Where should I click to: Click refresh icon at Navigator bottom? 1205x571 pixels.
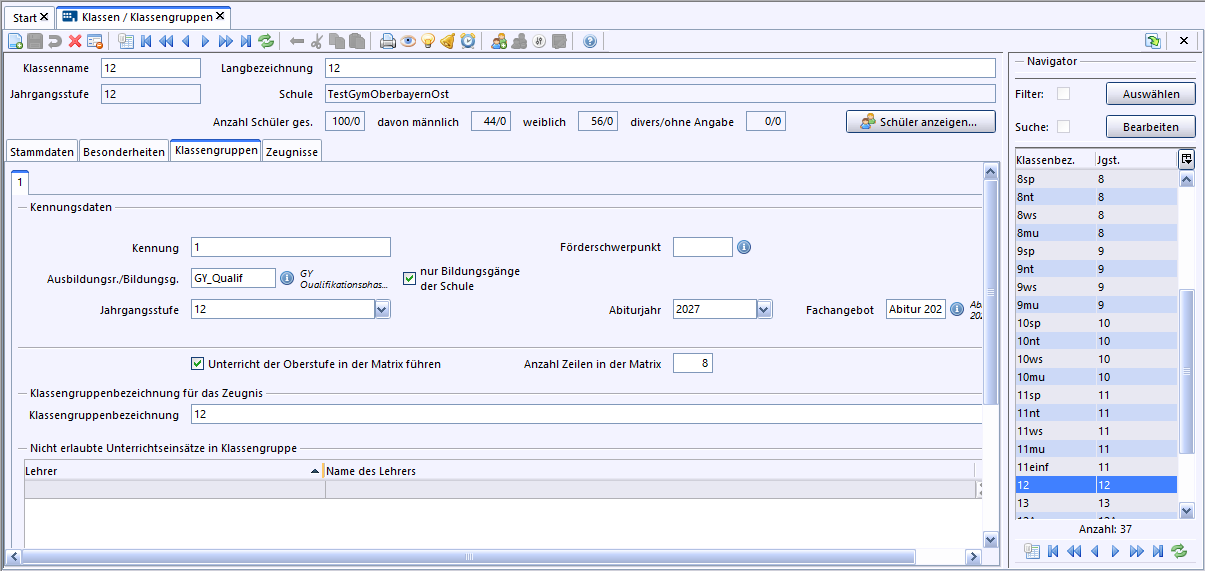[x=1179, y=551]
